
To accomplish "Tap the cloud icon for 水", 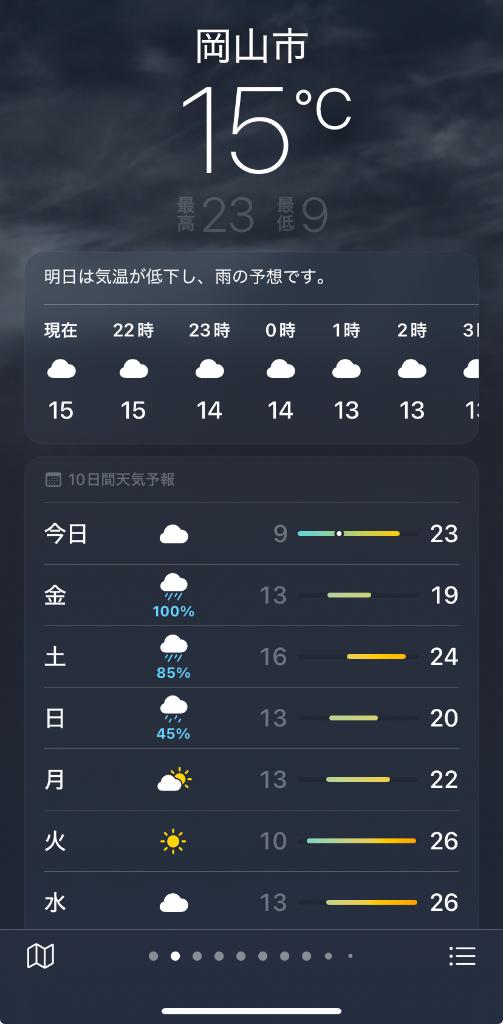I will 174,903.
